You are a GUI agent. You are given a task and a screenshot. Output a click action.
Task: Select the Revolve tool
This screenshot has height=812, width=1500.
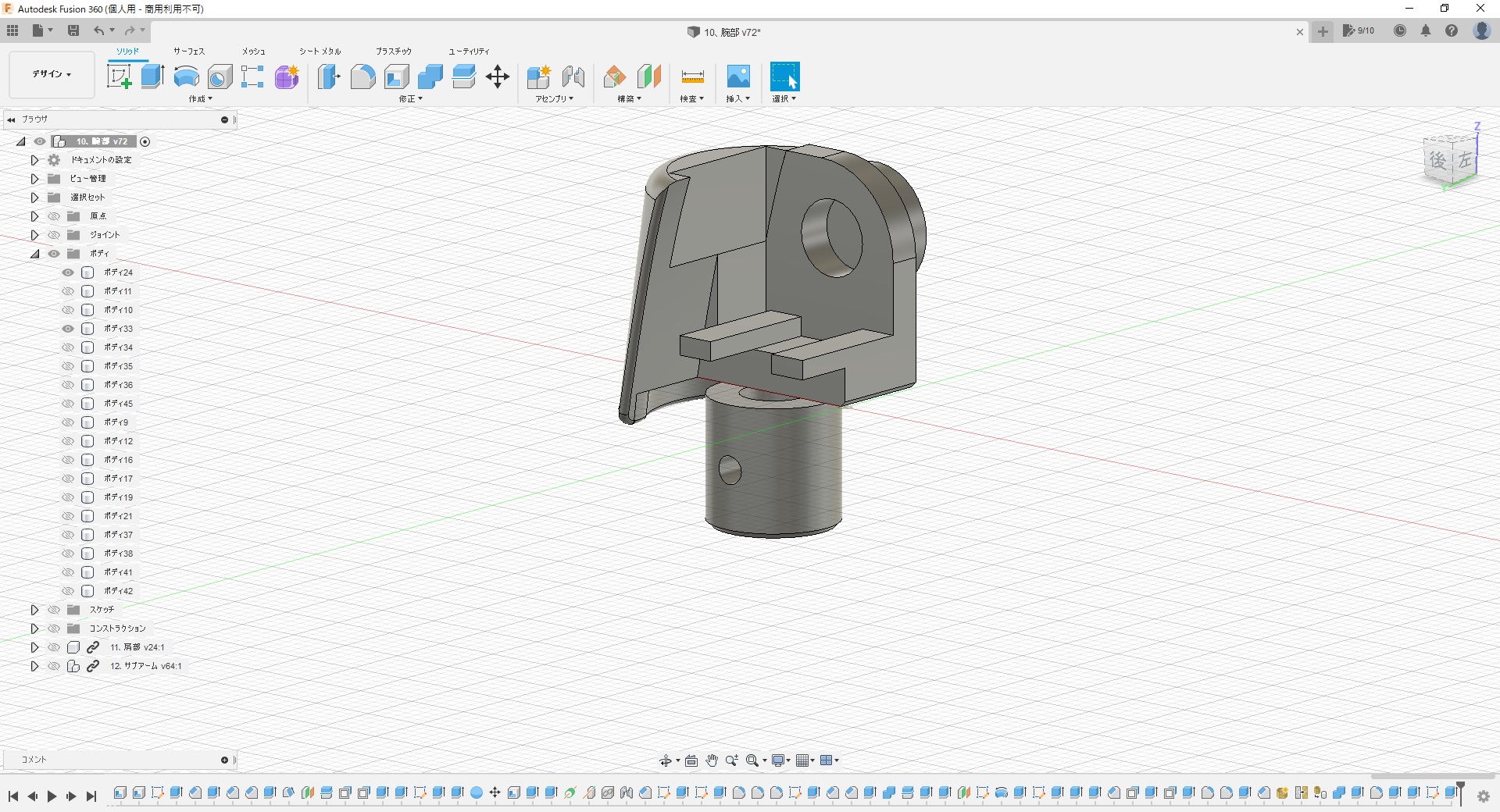186,77
